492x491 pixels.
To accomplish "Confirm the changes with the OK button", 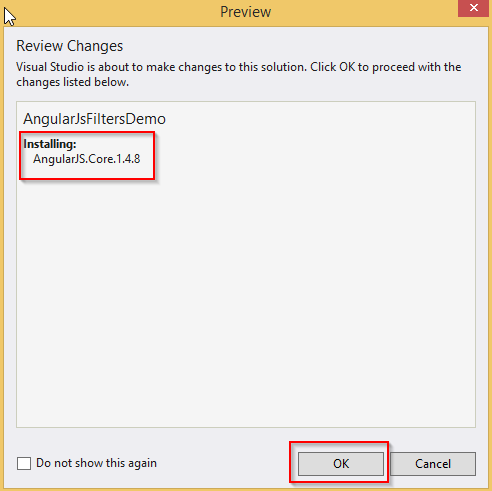I will pyautogui.click(x=341, y=463).
